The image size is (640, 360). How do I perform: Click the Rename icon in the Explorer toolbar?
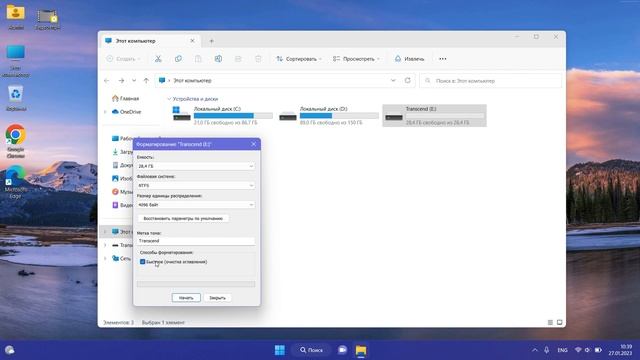218,59
